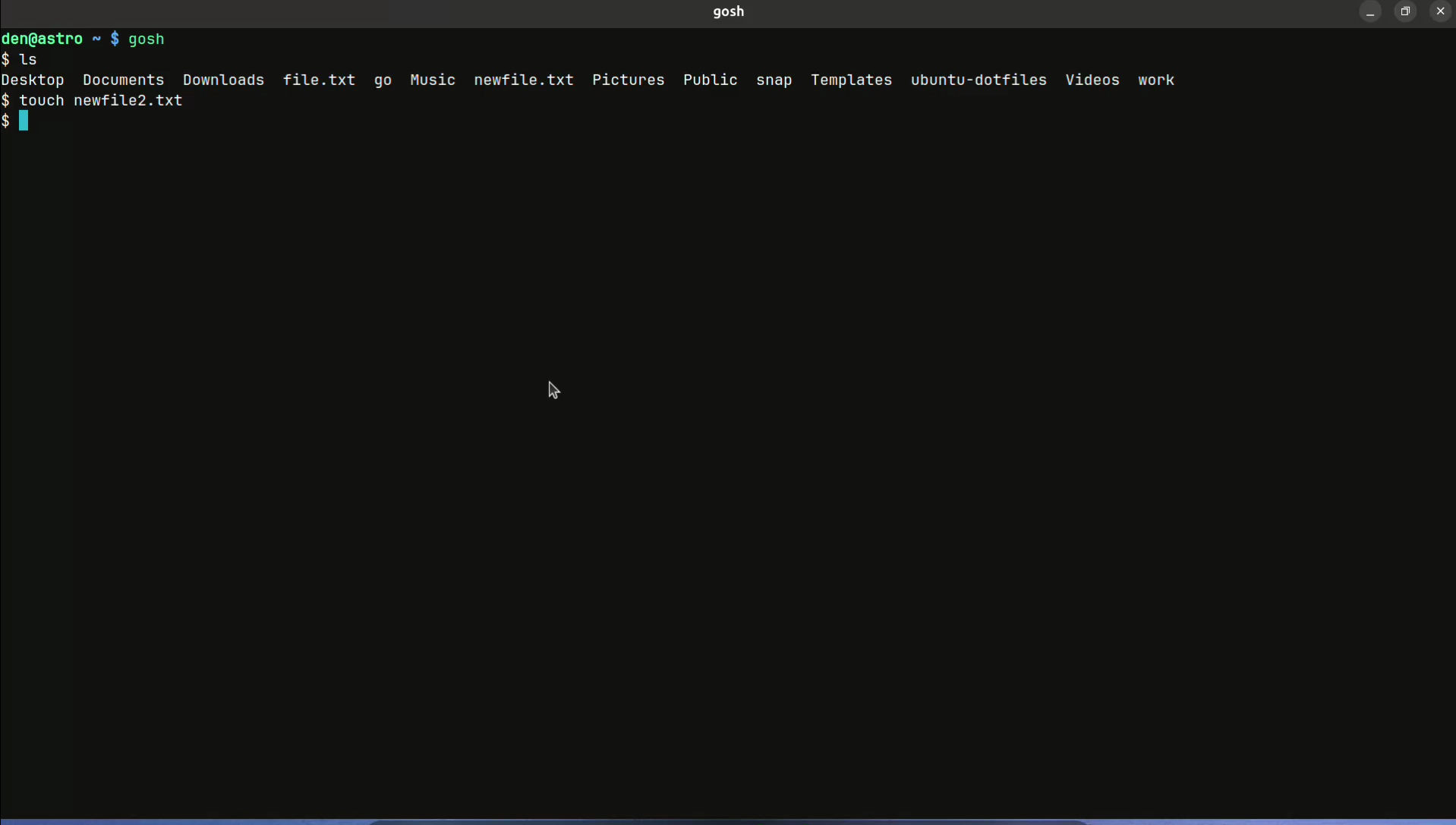This screenshot has height=825, width=1456.
Task: Click the den@astro prompt text
Action: (x=42, y=39)
